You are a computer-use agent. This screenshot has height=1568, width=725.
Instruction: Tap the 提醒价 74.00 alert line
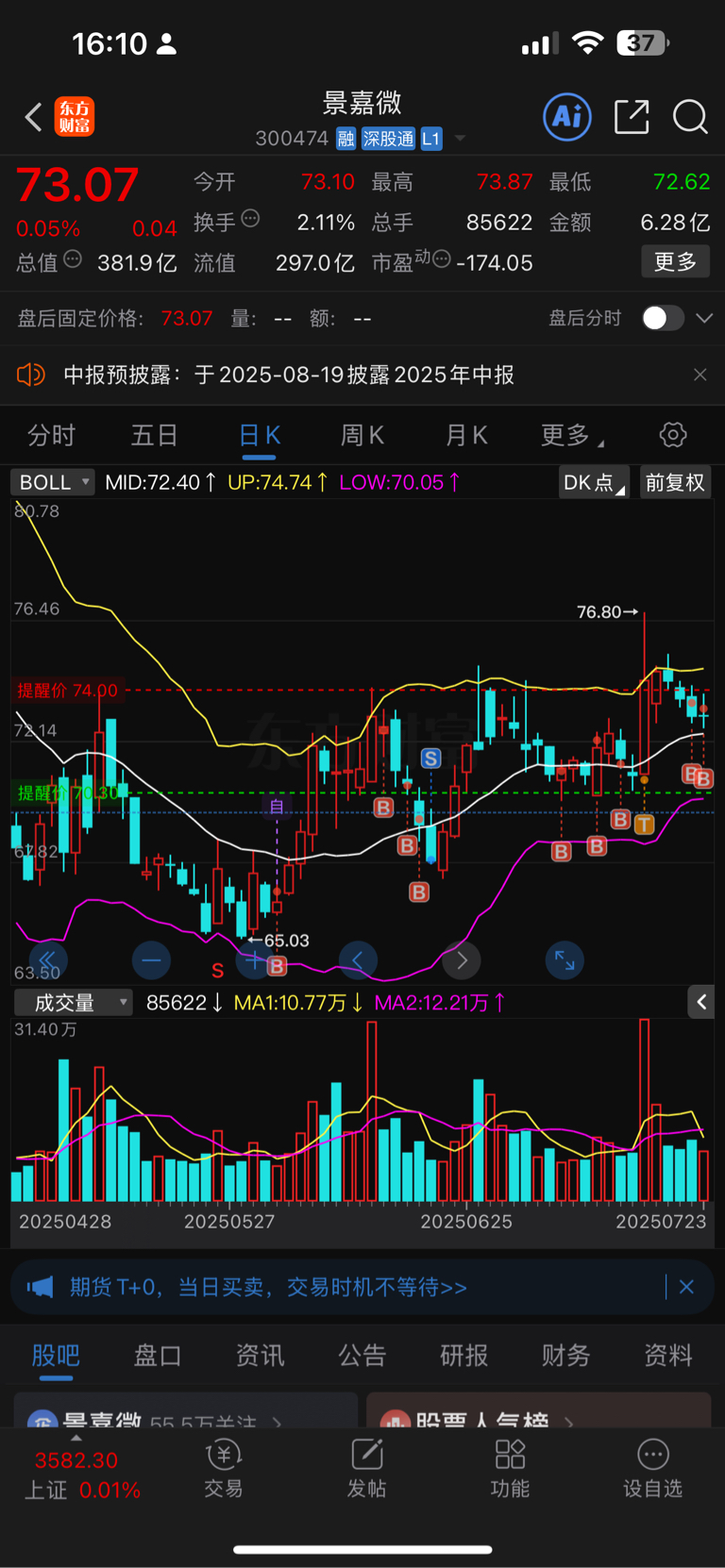[x=67, y=691]
